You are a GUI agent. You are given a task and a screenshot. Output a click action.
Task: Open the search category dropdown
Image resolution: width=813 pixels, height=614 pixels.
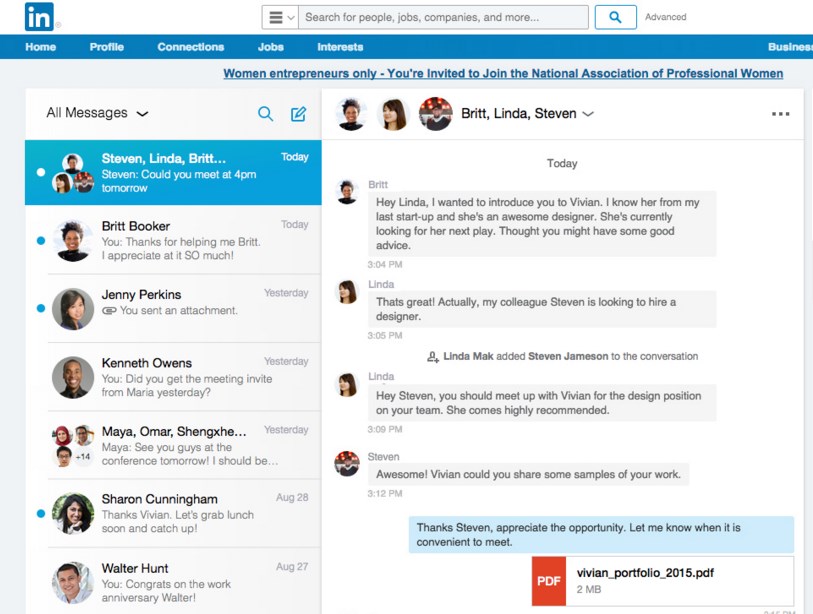tap(281, 18)
